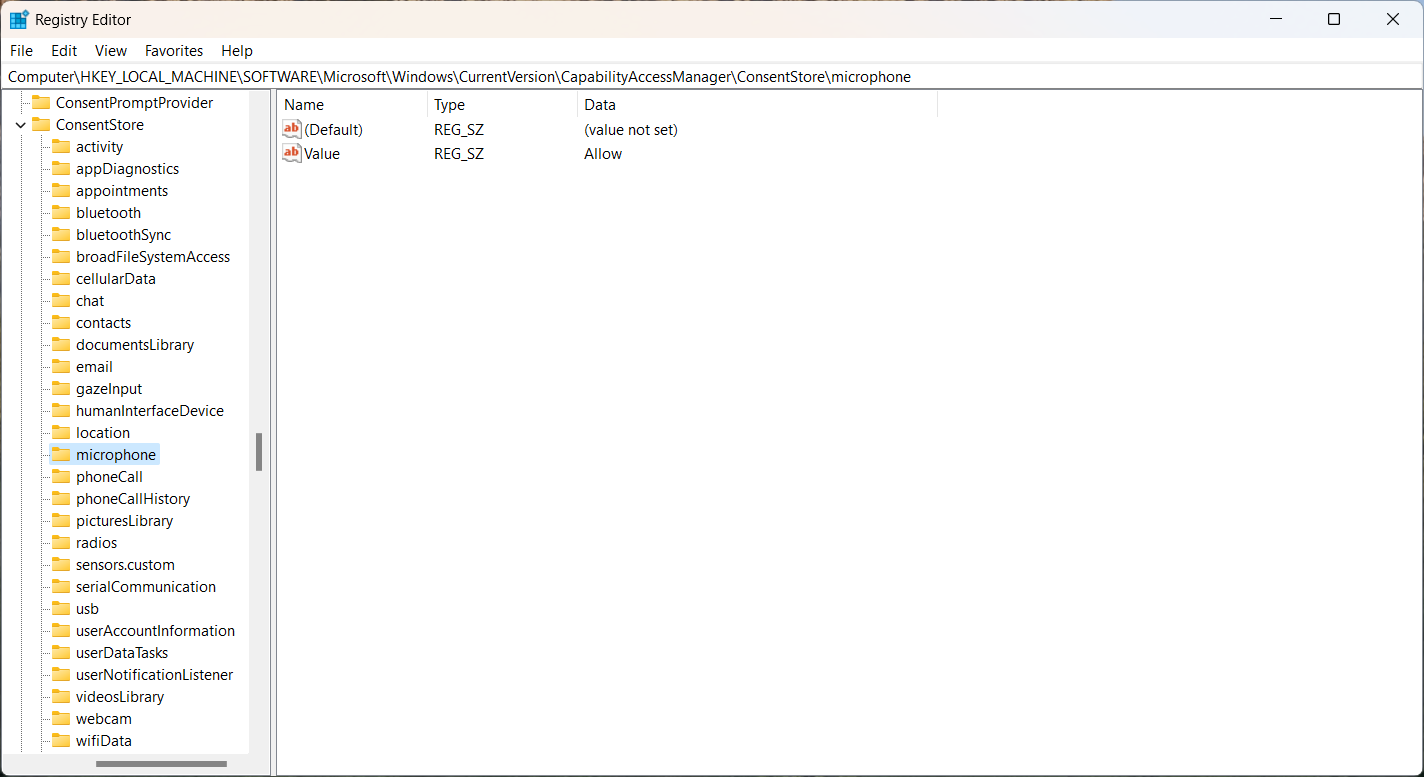
Task: Click the Registry Editor title bar icon
Action: [x=16, y=19]
